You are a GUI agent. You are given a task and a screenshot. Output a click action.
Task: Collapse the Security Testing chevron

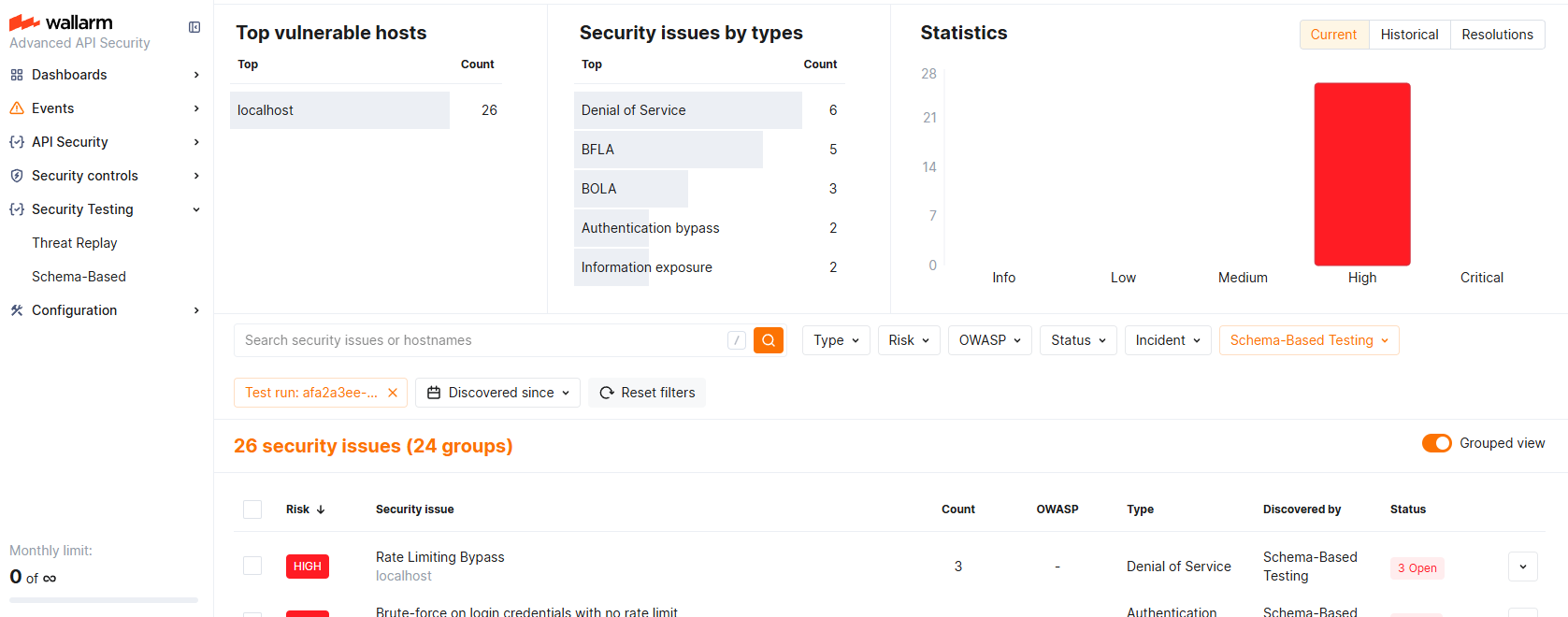pyautogui.click(x=196, y=209)
